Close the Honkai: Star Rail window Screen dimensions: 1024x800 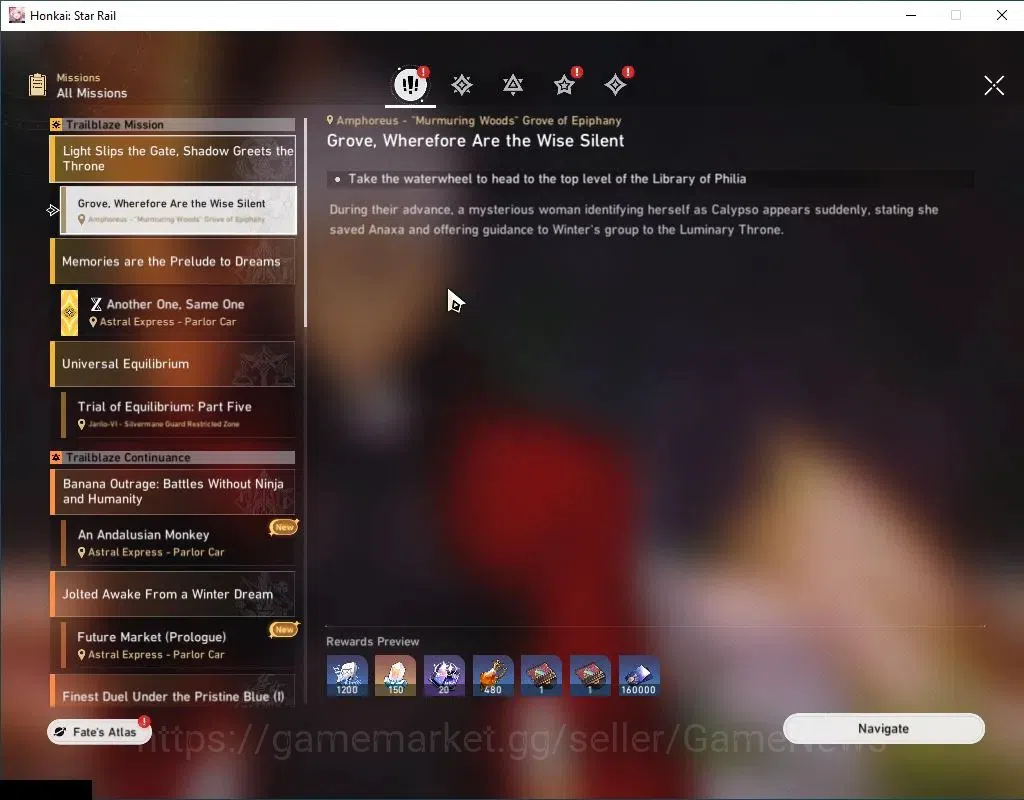[1002, 15]
